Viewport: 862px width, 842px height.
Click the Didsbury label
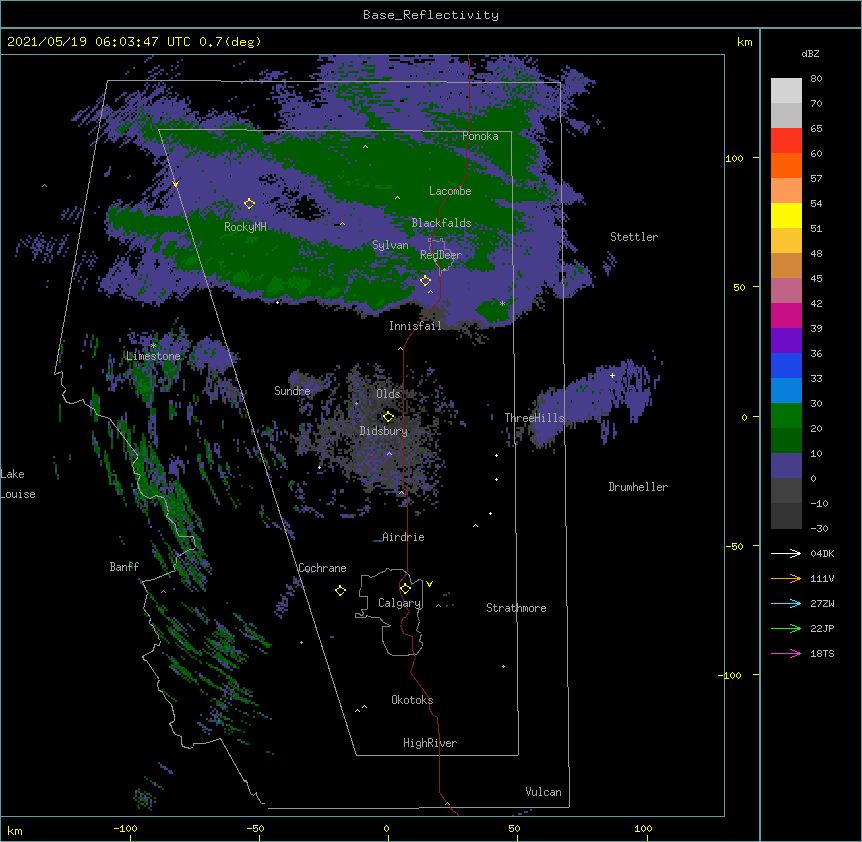(384, 431)
